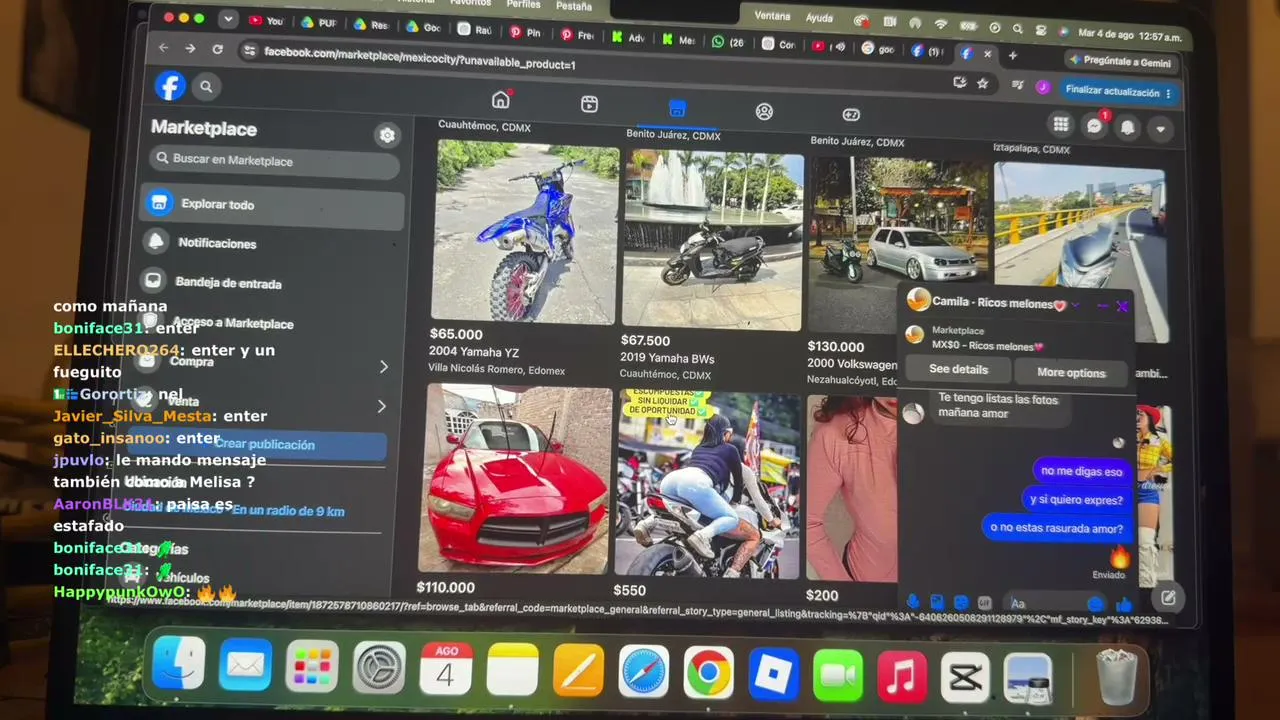Screen dimensions: 1280x720
Task: Click Pregúntale a Gemini button
Action: (x=1120, y=61)
